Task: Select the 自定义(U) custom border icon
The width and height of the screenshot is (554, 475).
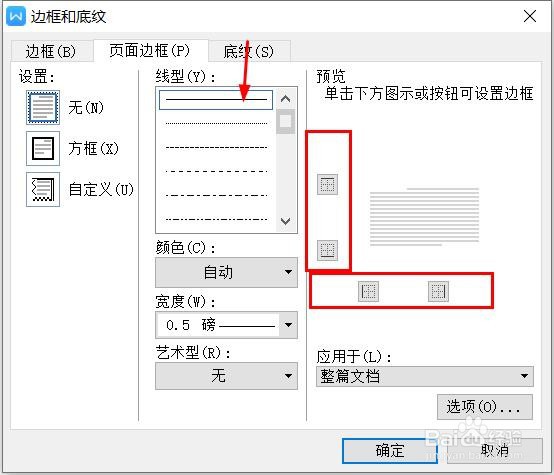Action: (x=43, y=189)
